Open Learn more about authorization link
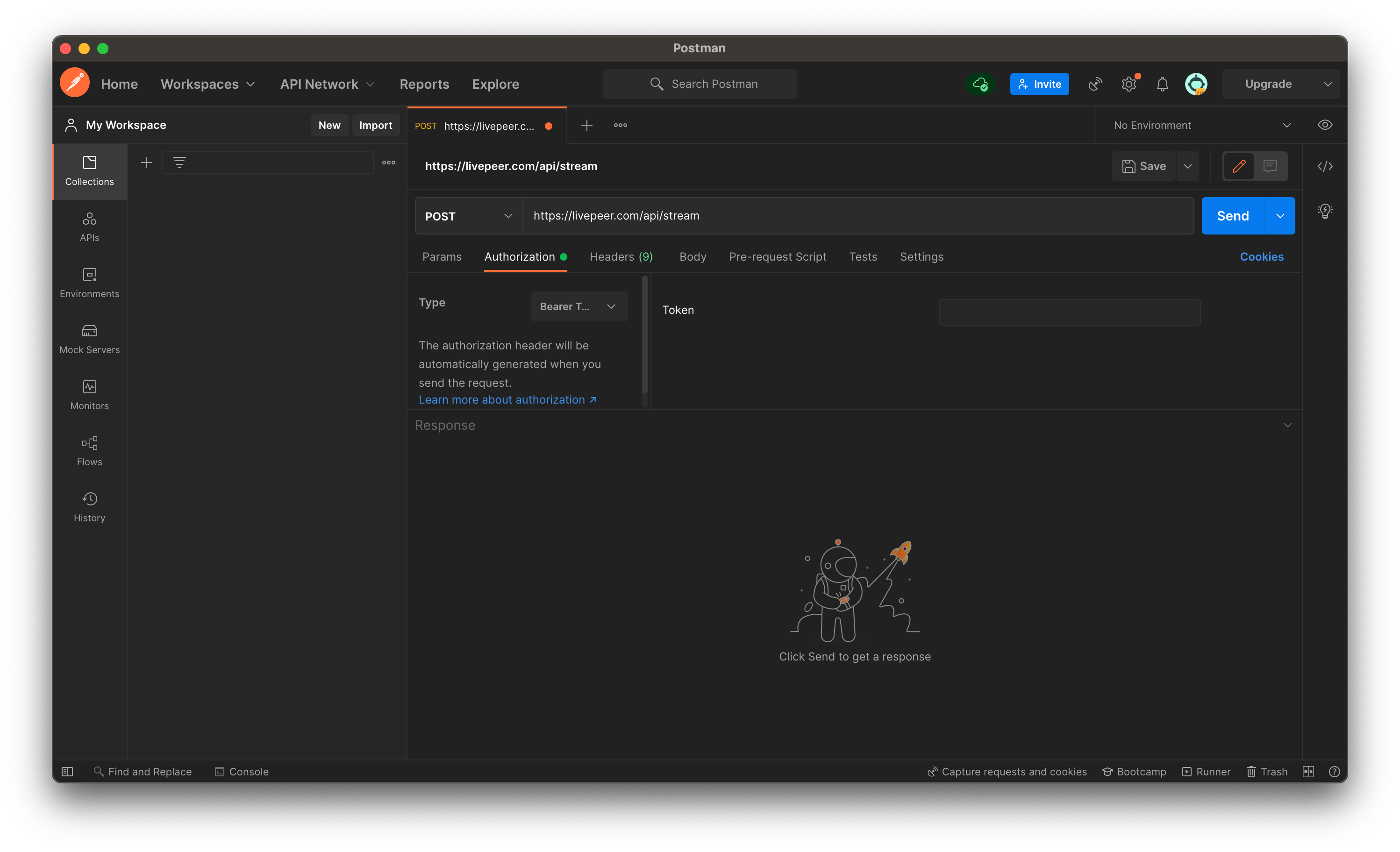The height and width of the screenshot is (852, 1400). point(507,399)
